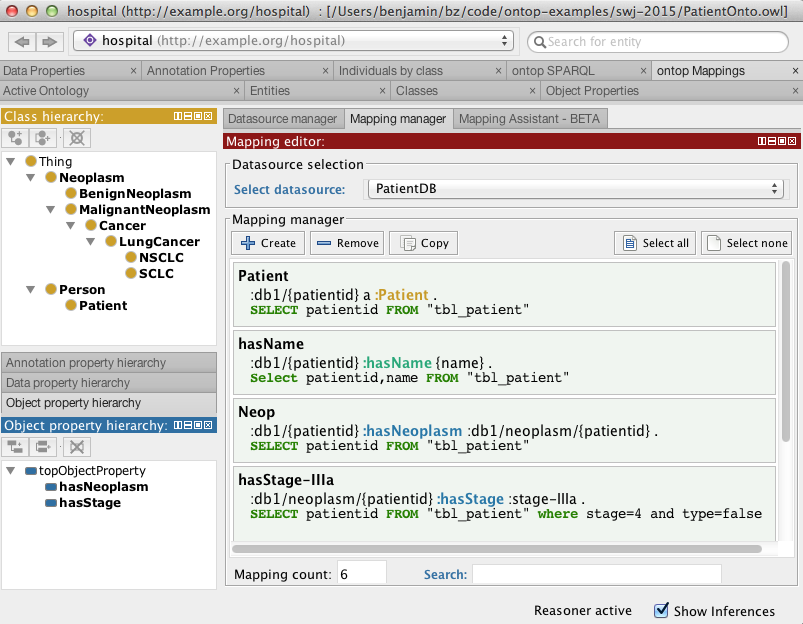This screenshot has width=803, height=624.
Task: Click the mapping list horizontal scrollbar
Action: pyautogui.click(x=497, y=549)
